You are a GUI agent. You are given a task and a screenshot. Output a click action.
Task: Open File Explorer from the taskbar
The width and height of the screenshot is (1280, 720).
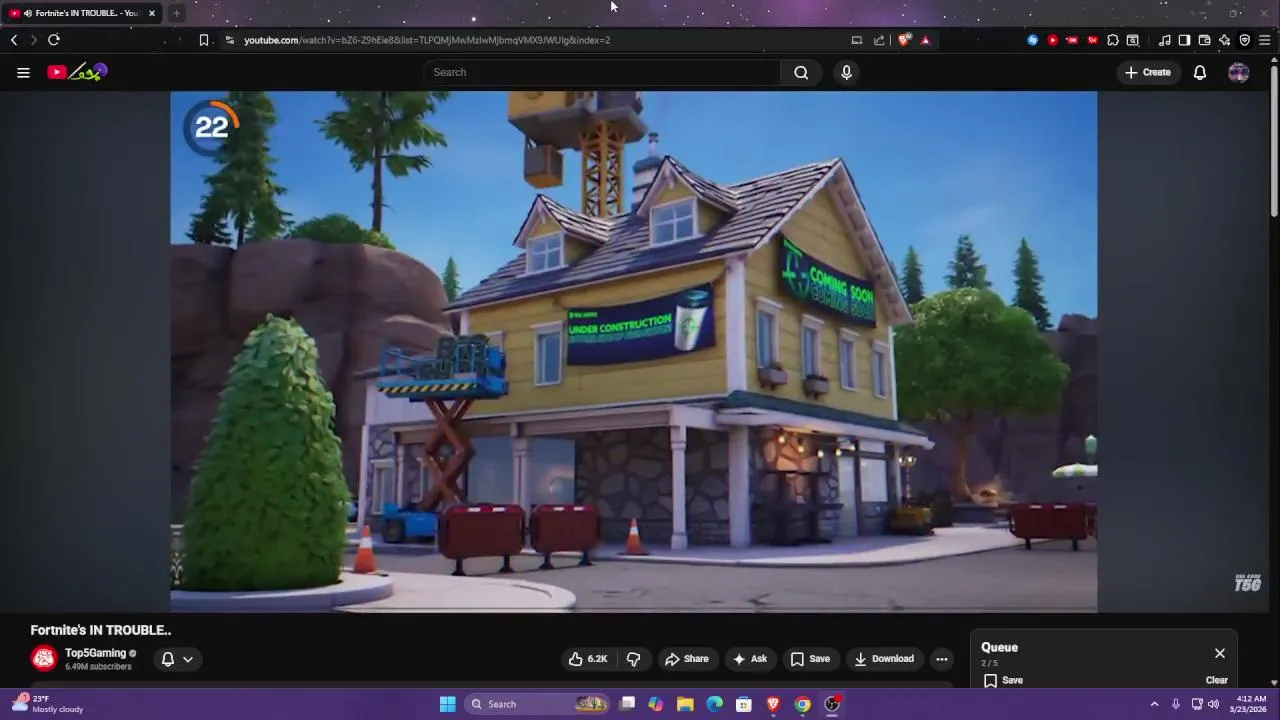685,704
